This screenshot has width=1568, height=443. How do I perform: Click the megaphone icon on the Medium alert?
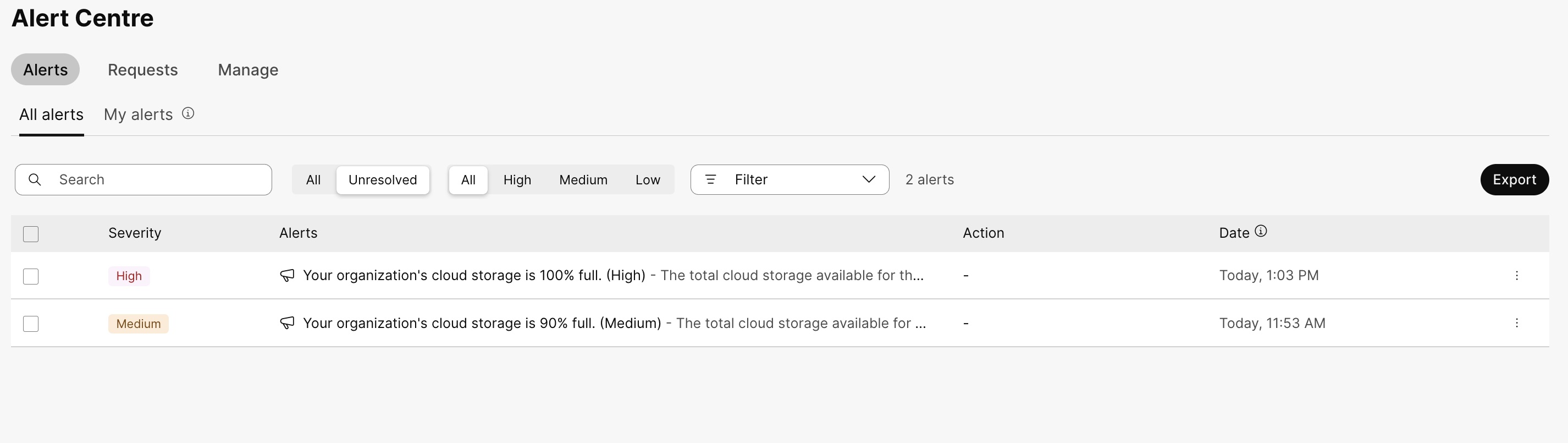pyautogui.click(x=286, y=323)
